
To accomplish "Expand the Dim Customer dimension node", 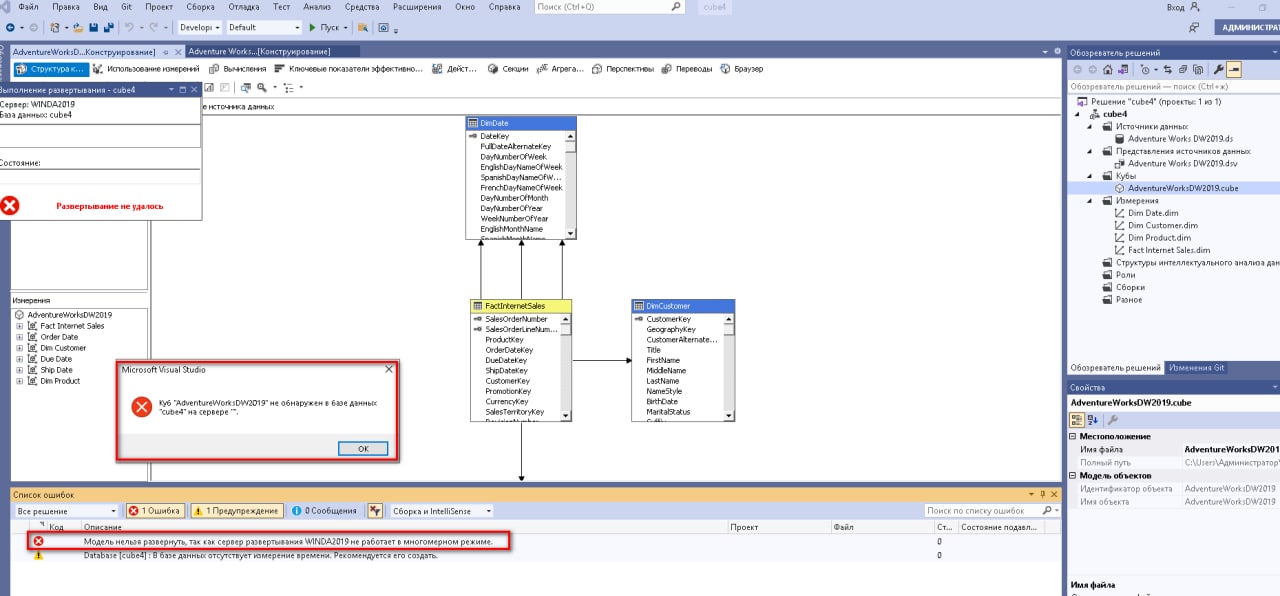I will 20,348.
